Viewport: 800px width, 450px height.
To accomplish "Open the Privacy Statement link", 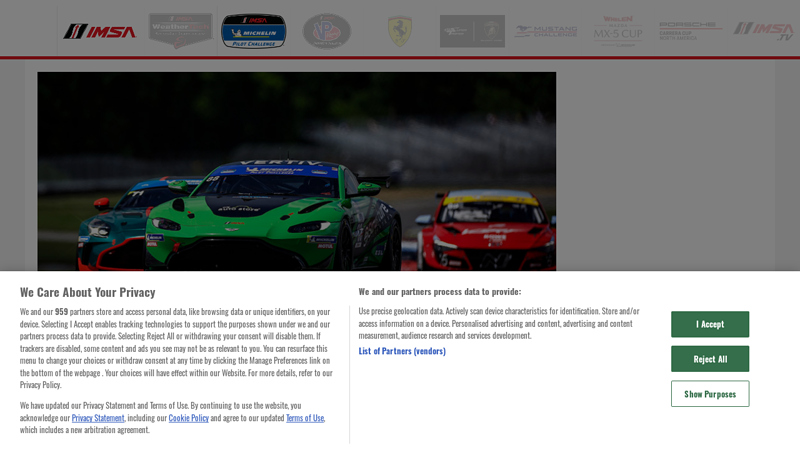I will click(x=98, y=418).
